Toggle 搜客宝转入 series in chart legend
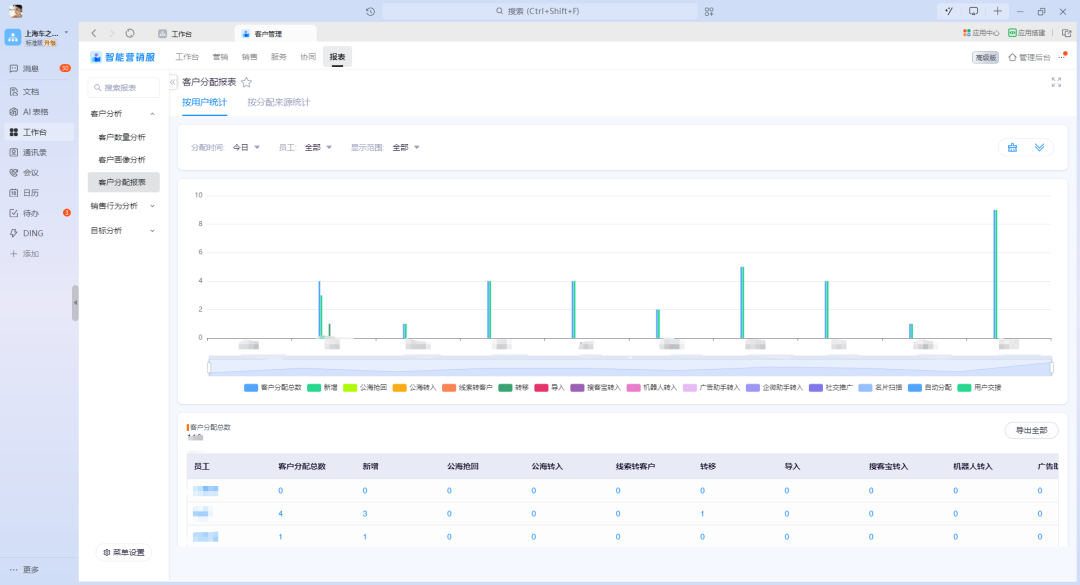Screen dimensions: 1080x585 (596, 387)
